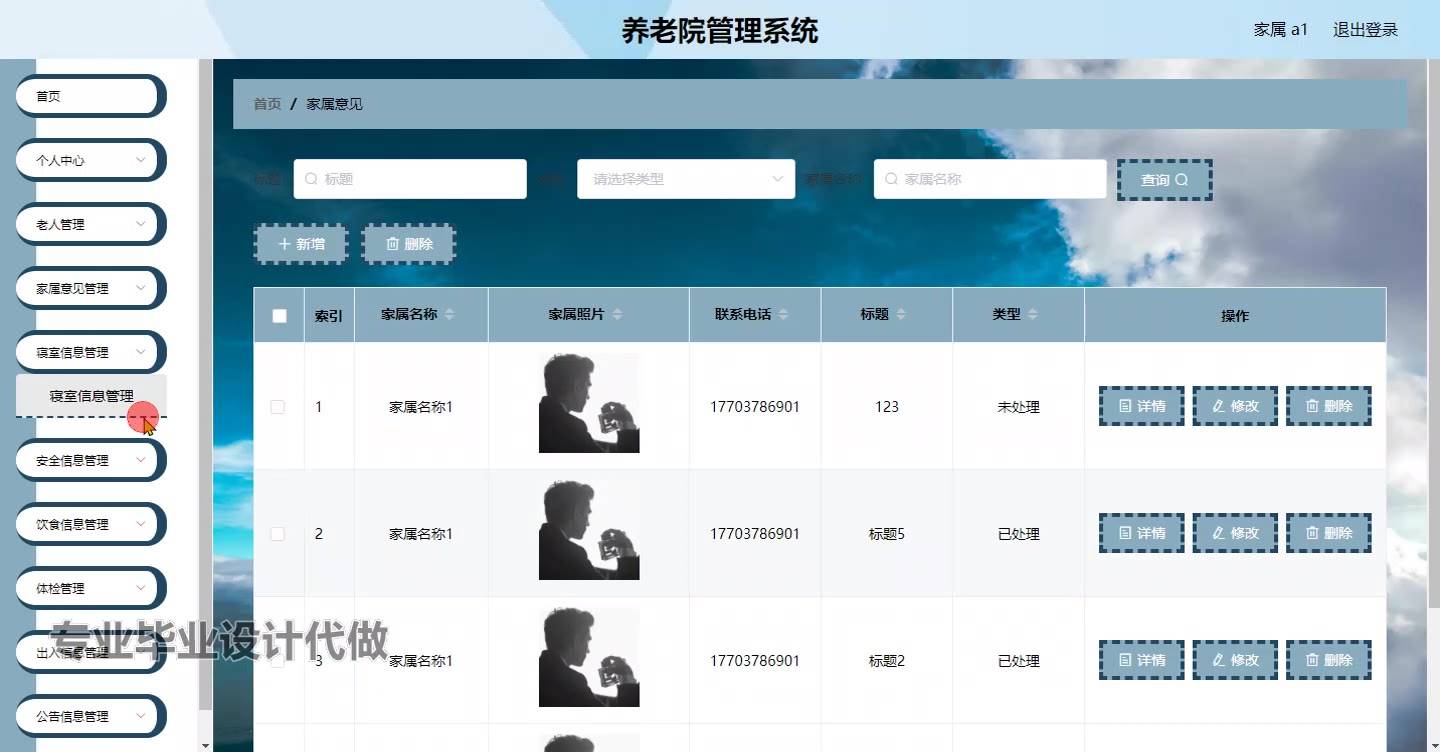Sort by 家属名称 column arrows
This screenshot has height=752, width=1440.
[x=449, y=315]
